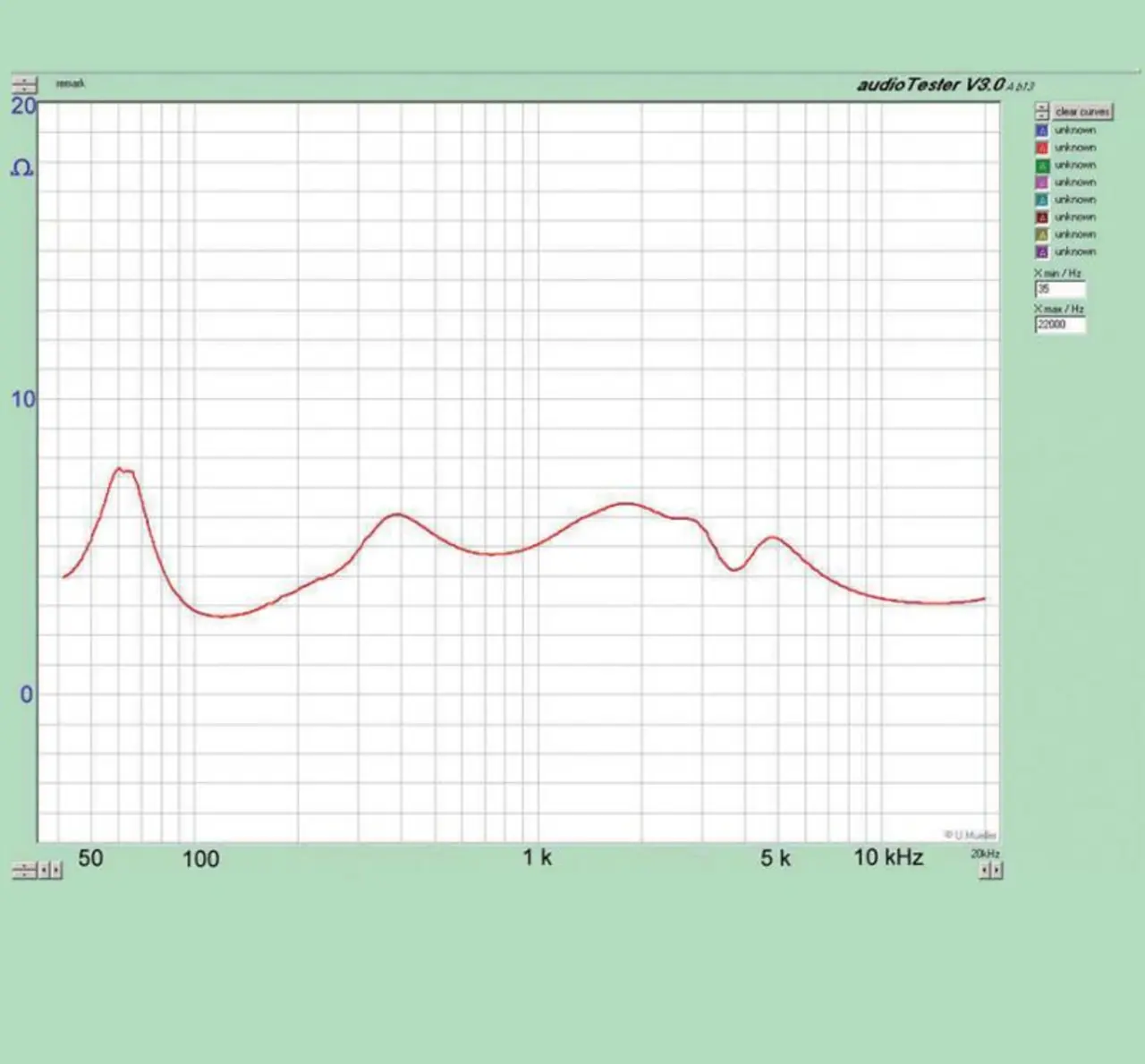Screen dimensions: 1145x1064
Task: Select the olive curve slot icon
Action: coord(1041,234)
